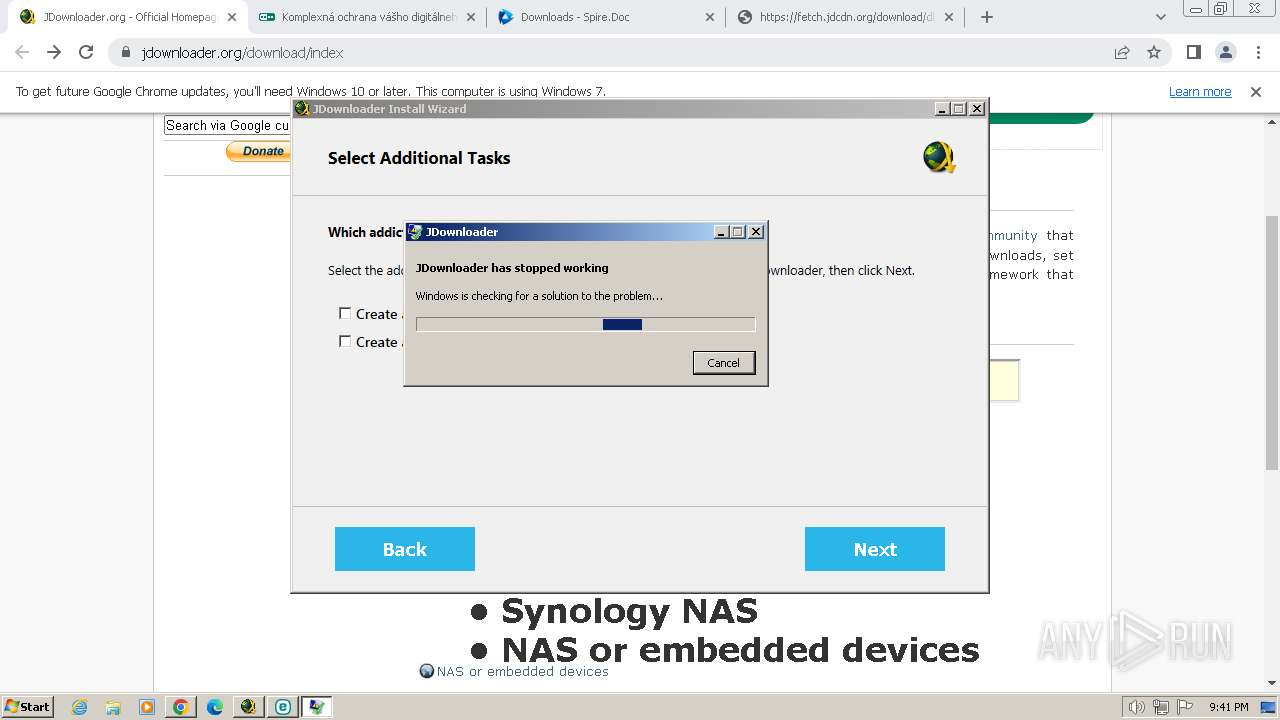1280x720 pixels.
Task: Click the Search via Google custom field
Action: [x=228, y=125]
